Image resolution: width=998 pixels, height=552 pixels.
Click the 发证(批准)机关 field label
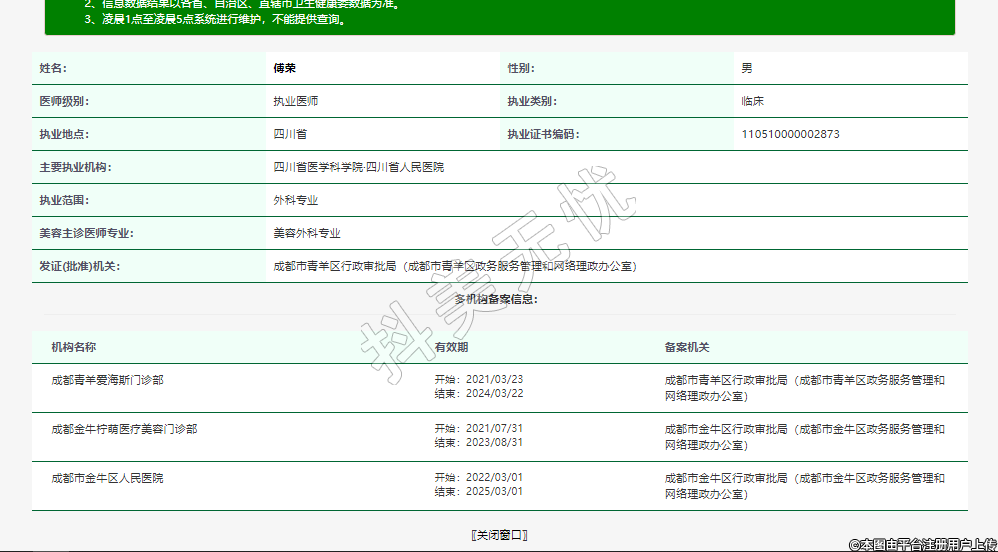(x=79, y=266)
